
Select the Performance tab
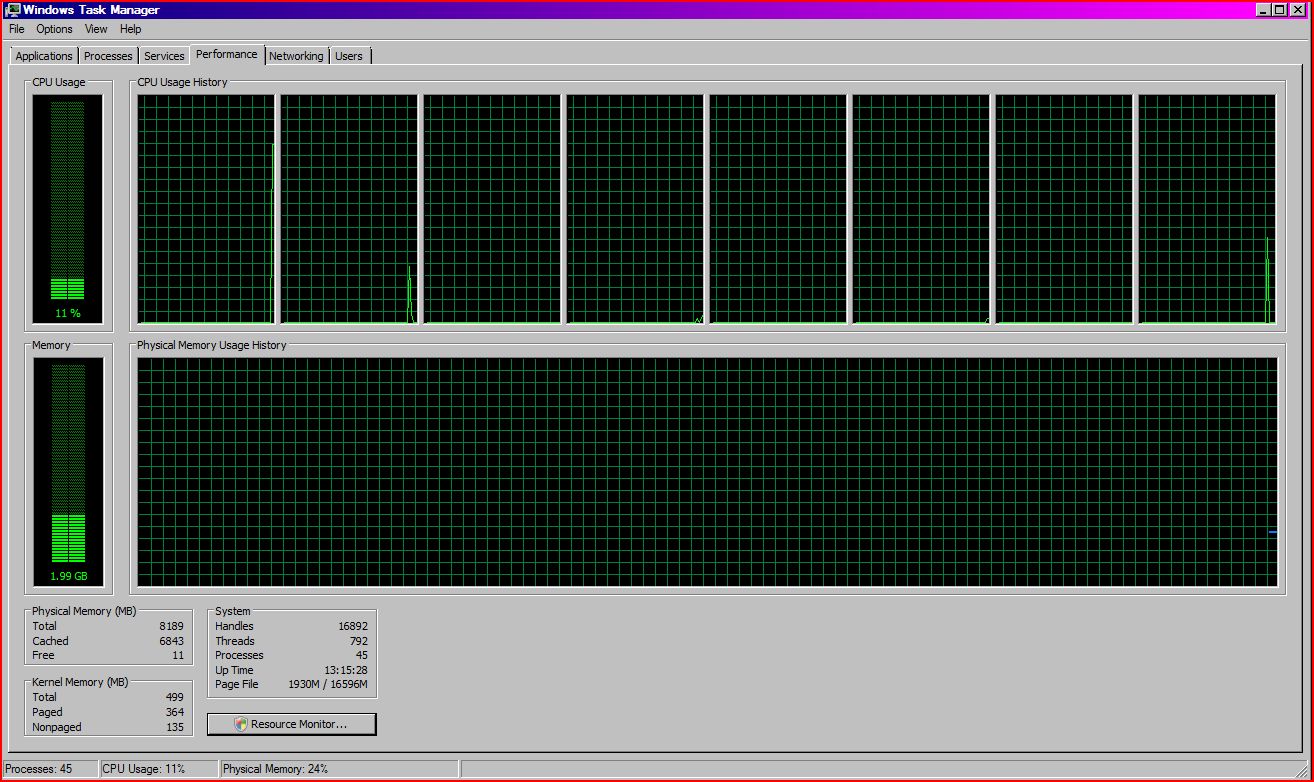pyautogui.click(x=227, y=54)
